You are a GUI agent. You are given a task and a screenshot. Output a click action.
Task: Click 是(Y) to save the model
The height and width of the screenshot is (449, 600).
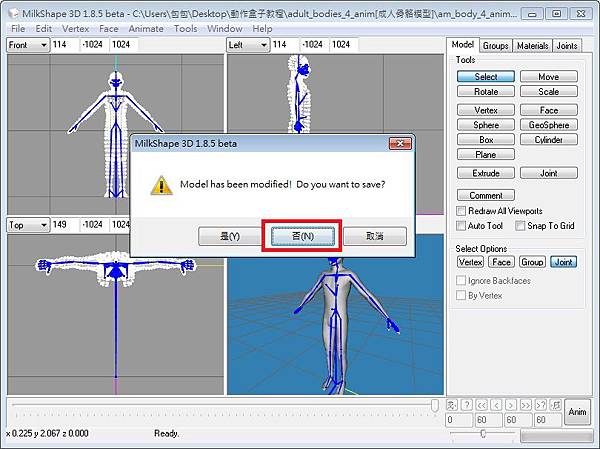pyautogui.click(x=230, y=236)
